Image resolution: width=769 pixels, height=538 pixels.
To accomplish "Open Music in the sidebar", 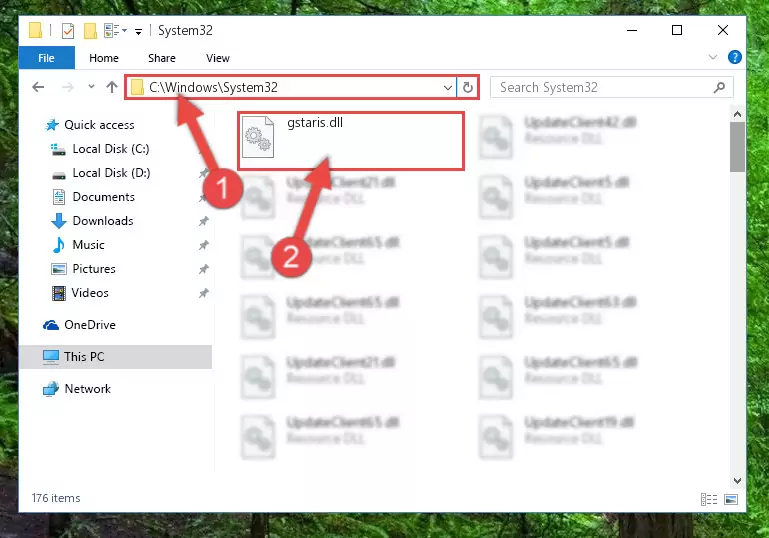I will point(88,245).
